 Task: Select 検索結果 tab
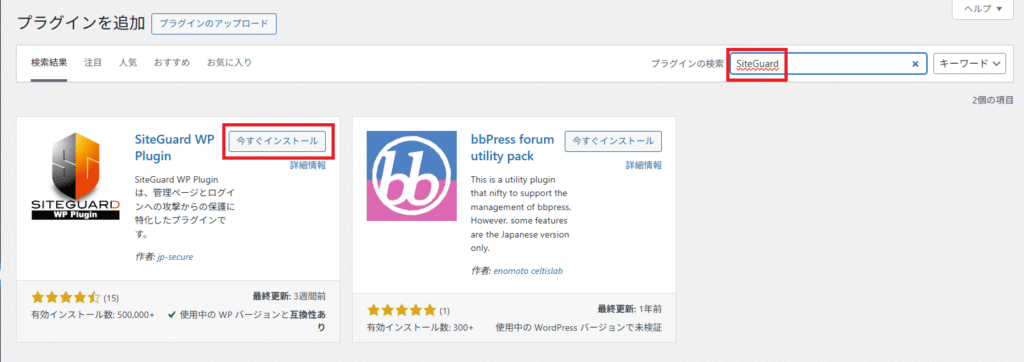coord(49,63)
